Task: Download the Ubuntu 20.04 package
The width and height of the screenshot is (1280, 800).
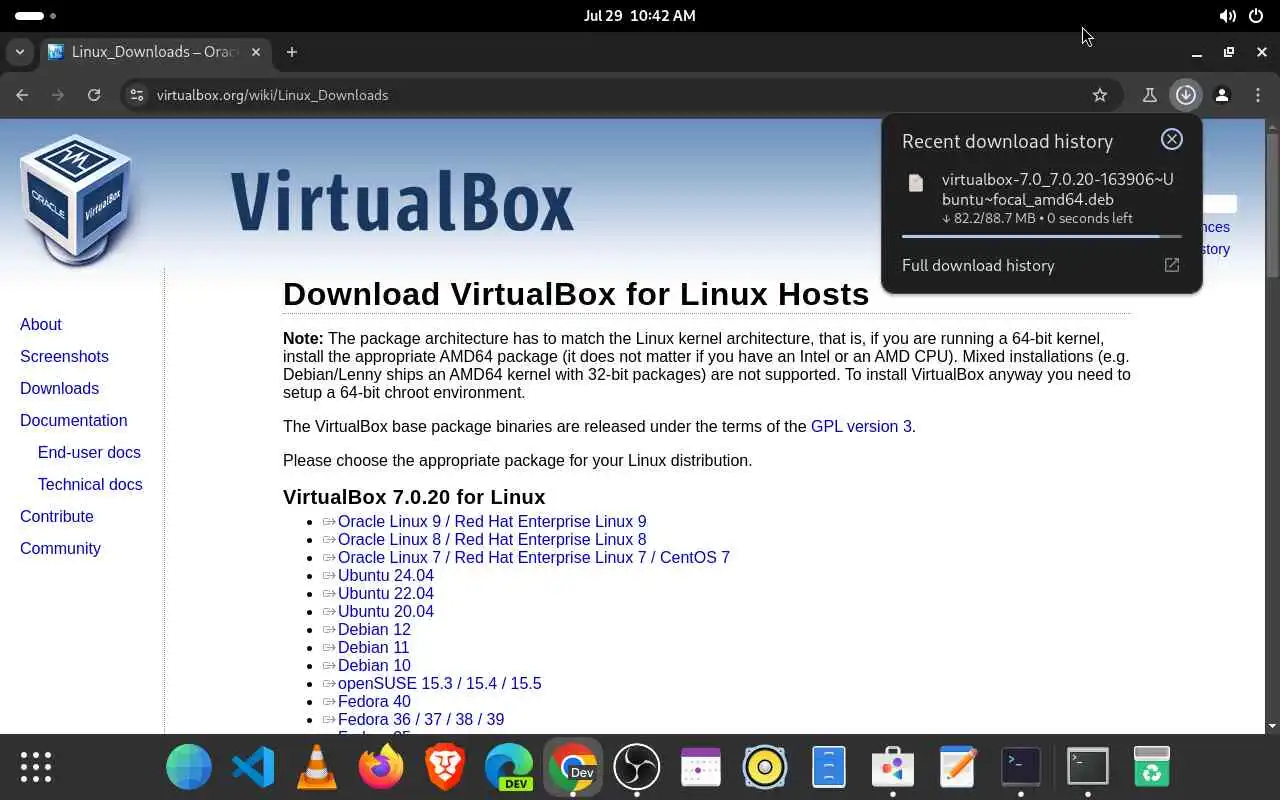Action: pos(386,611)
